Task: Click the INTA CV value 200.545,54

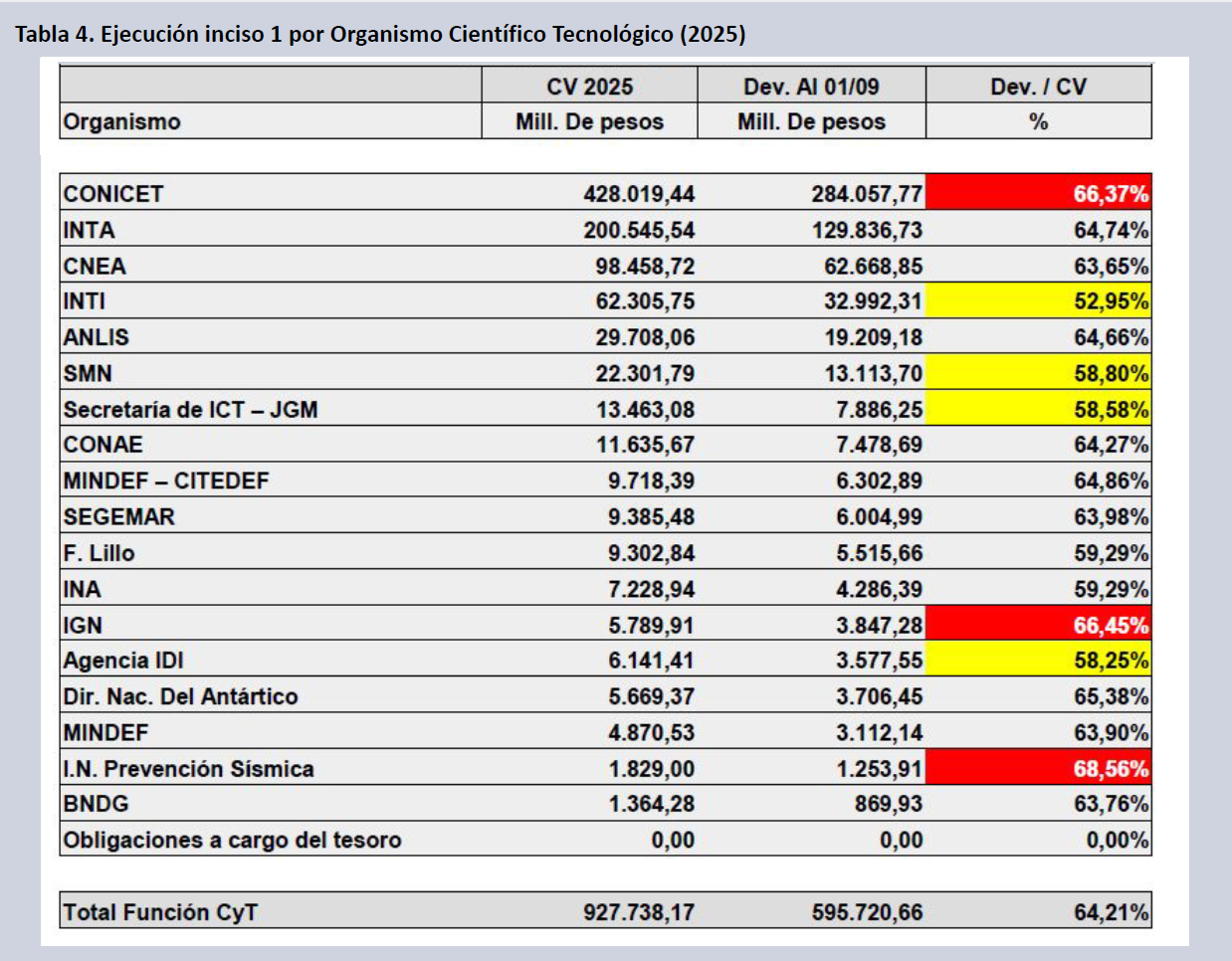Action: click(639, 230)
